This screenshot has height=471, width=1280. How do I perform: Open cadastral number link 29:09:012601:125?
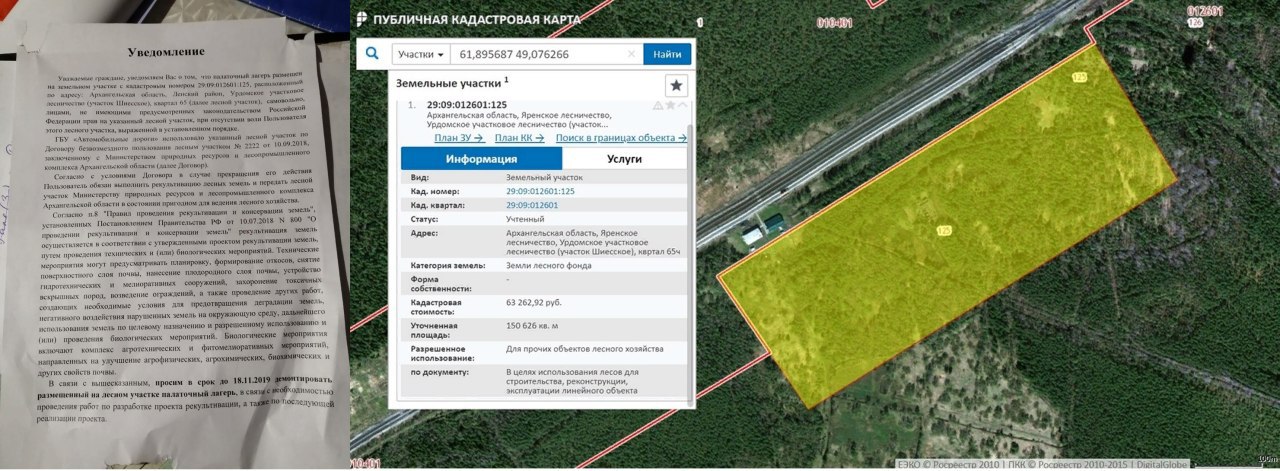540,190
